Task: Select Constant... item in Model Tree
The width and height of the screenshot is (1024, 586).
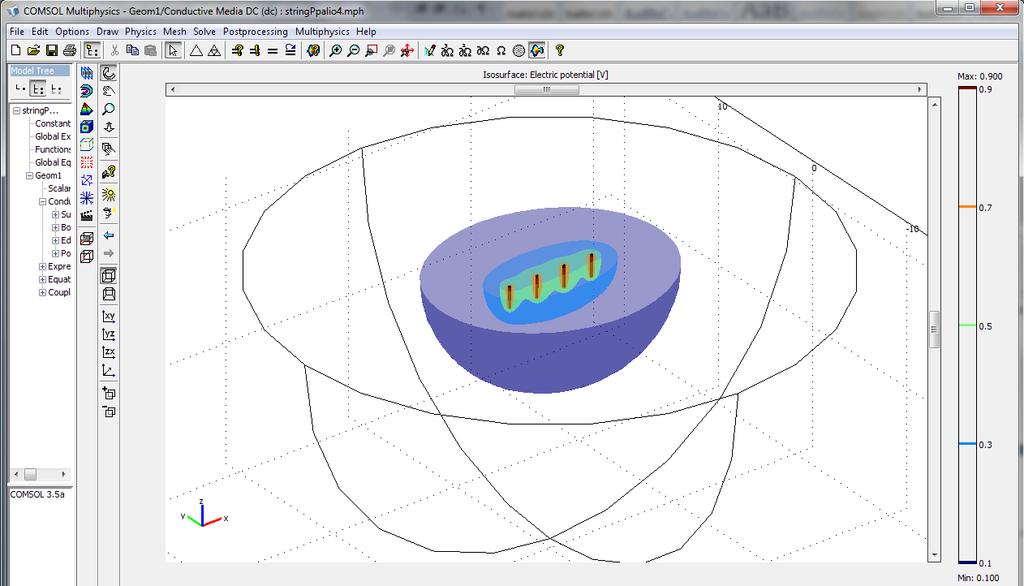Action: [x=53, y=123]
